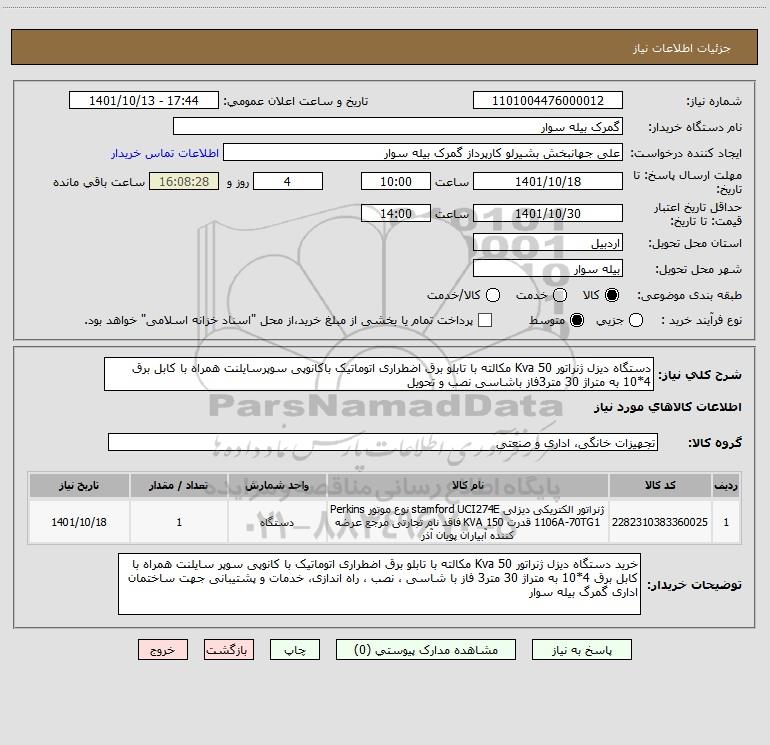The height and width of the screenshot is (745, 770).
Task: Click the quantity cell showing 1
Action: pos(179,522)
